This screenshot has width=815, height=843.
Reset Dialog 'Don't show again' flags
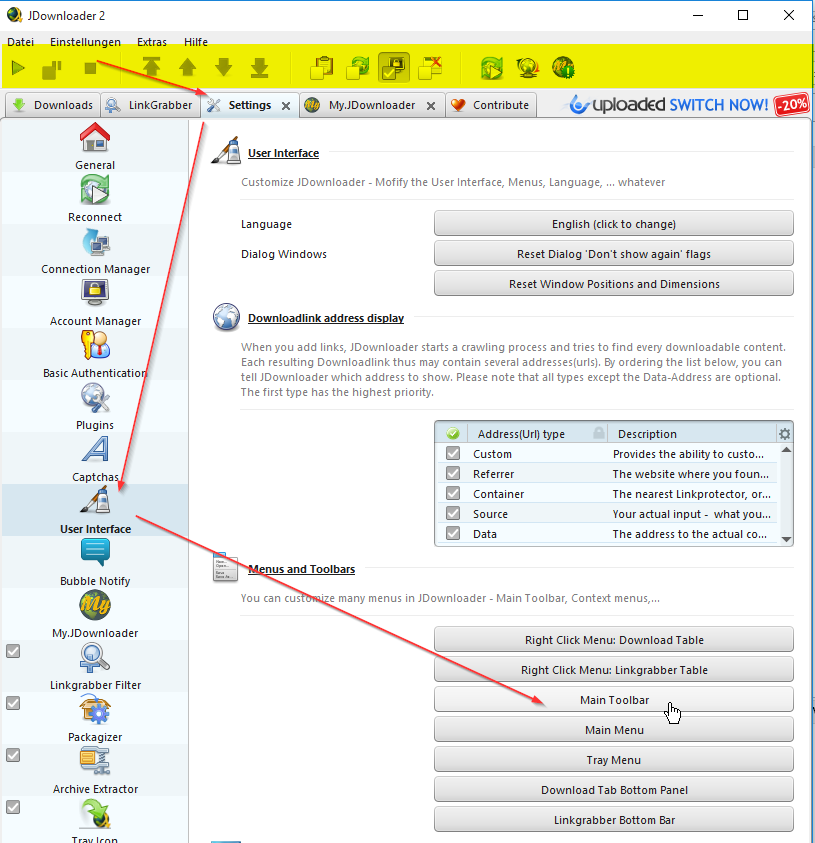tap(614, 254)
